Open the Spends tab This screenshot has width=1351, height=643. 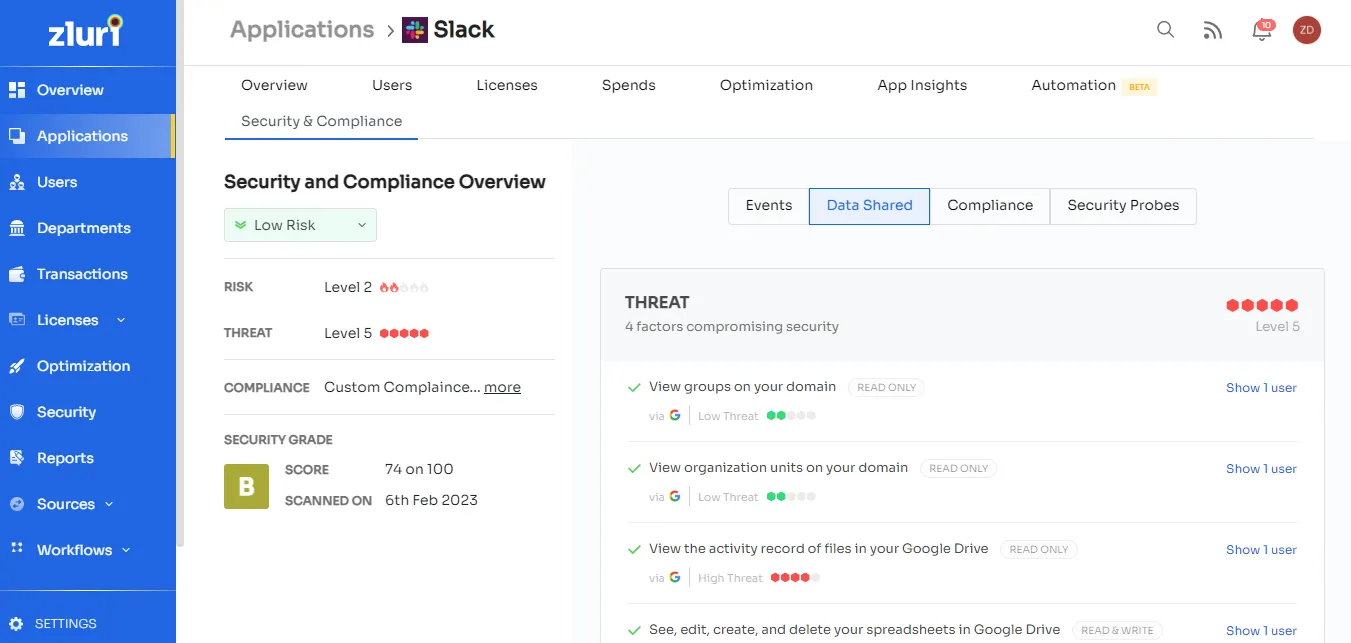click(x=629, y=85)
